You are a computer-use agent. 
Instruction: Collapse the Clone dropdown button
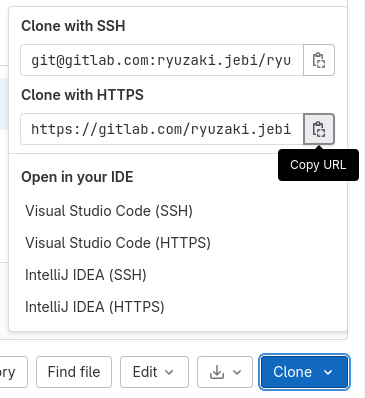(304, 372)
